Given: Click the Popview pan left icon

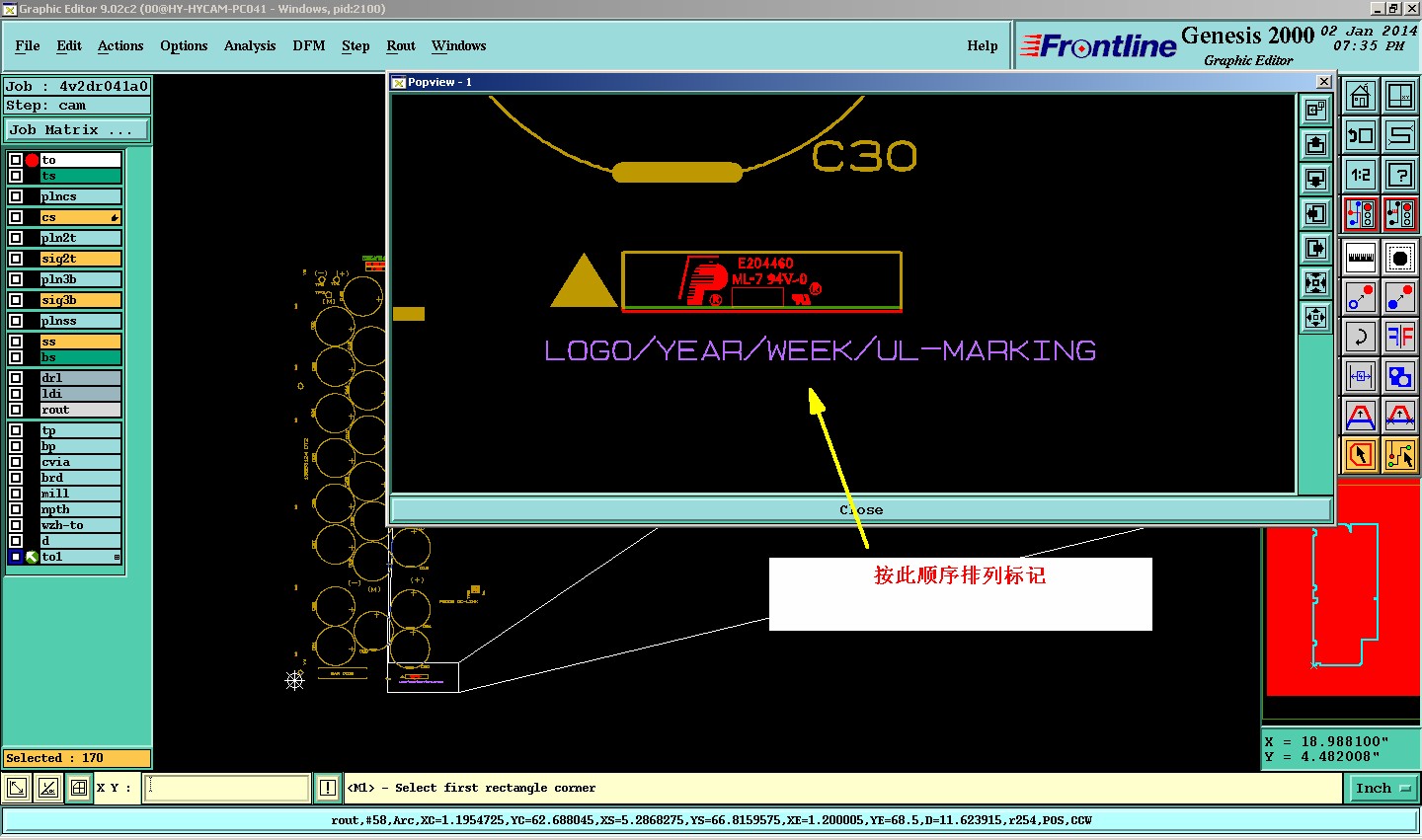Looking at the screenshot, I should click(1315, 214).
